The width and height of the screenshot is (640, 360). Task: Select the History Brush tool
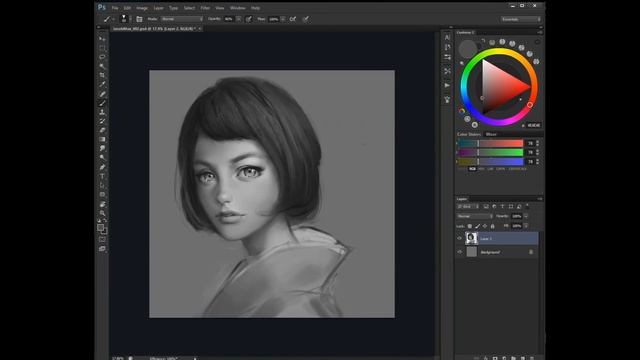102,121
